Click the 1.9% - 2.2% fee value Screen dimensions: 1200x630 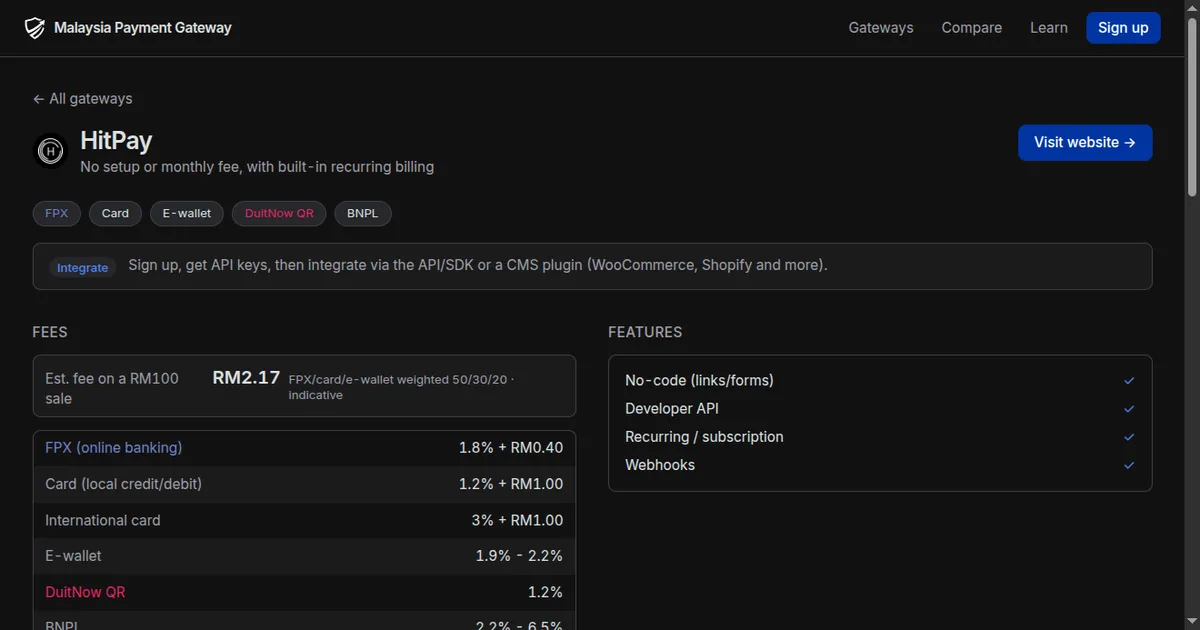click(519, 556)
